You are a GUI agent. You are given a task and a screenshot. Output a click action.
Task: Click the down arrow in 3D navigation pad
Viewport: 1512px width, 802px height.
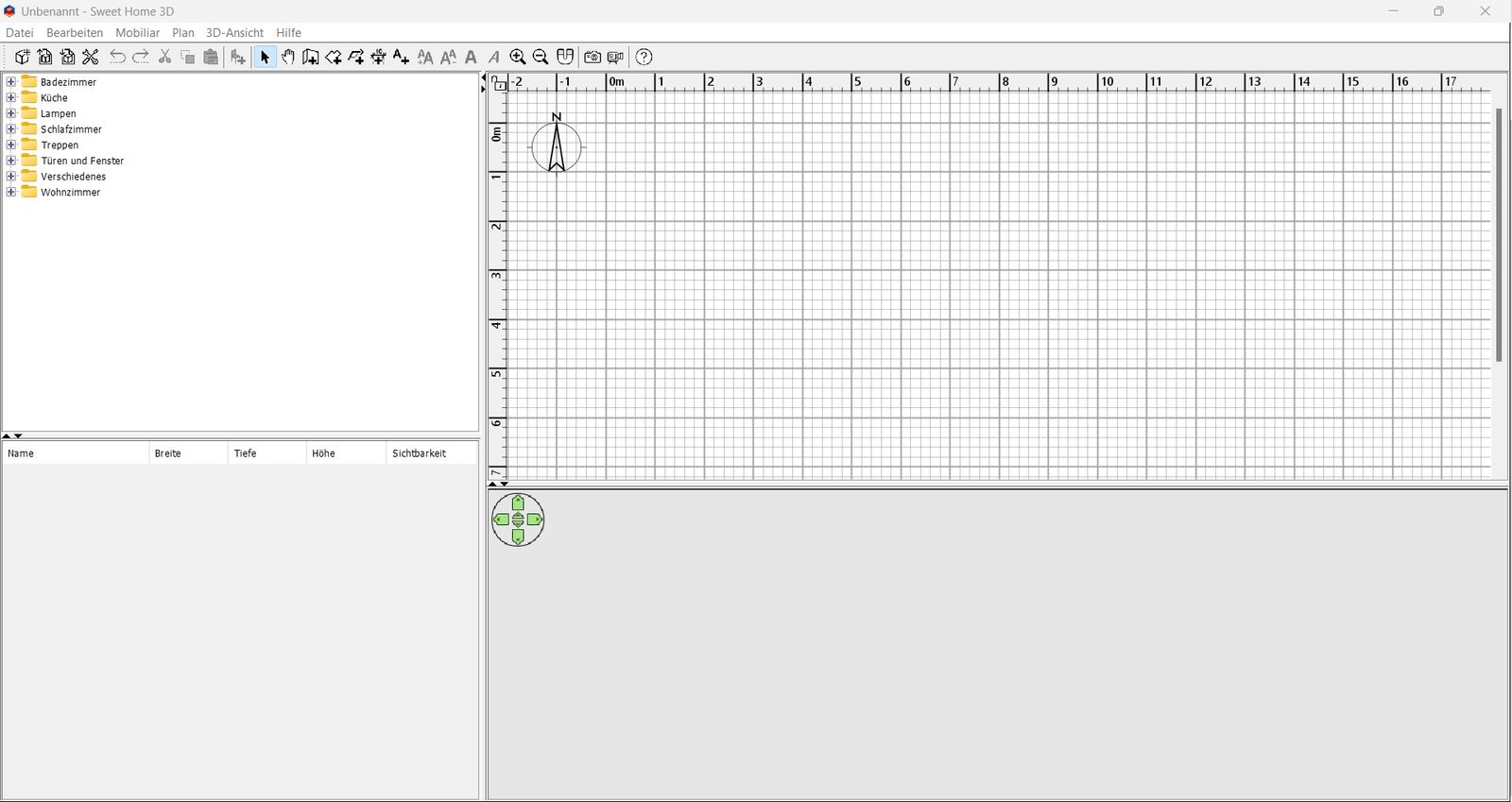(518, 537)
